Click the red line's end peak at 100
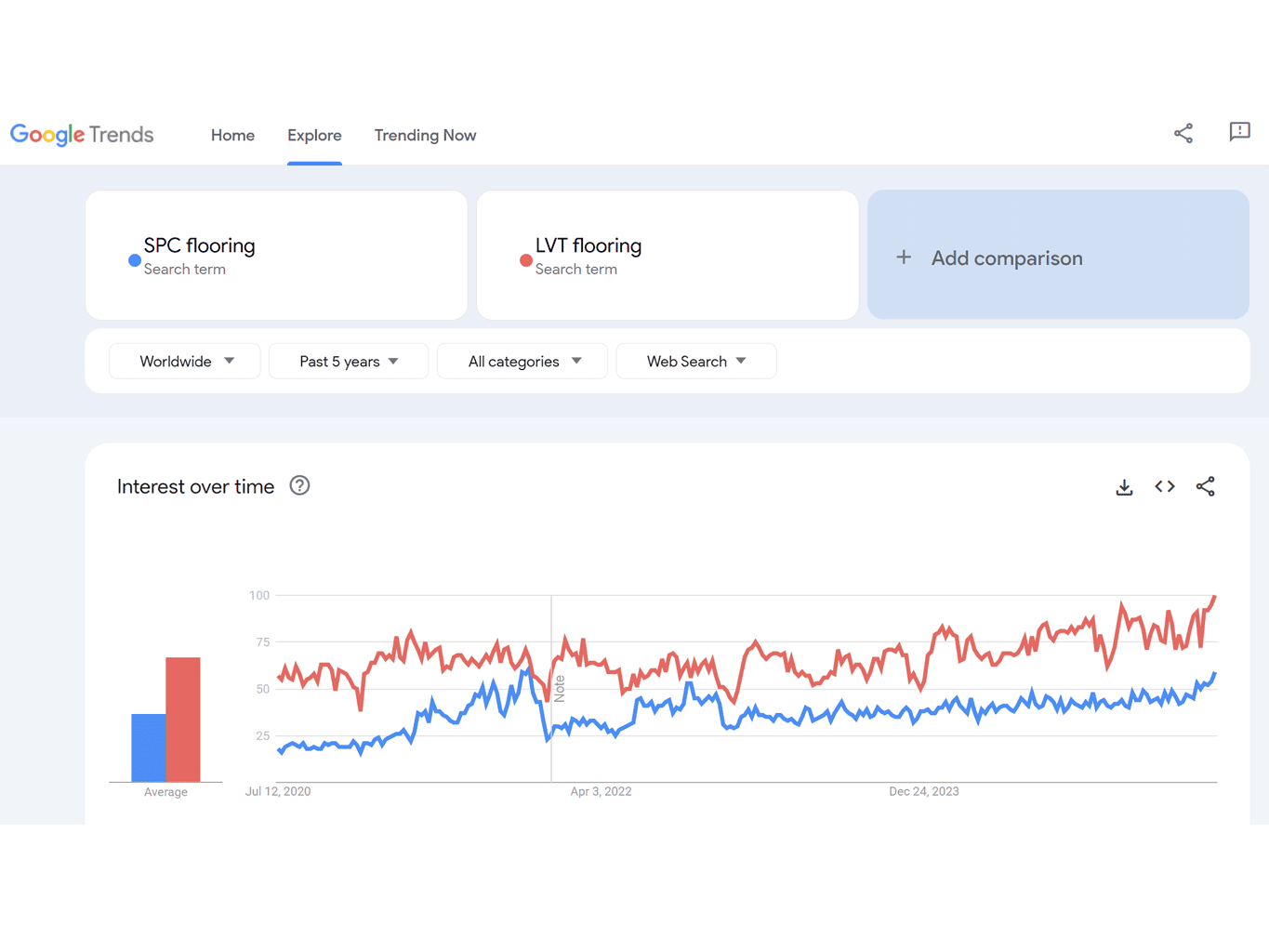The image size is (1269, 952). pyautogui.click(x=1214, y=597)
